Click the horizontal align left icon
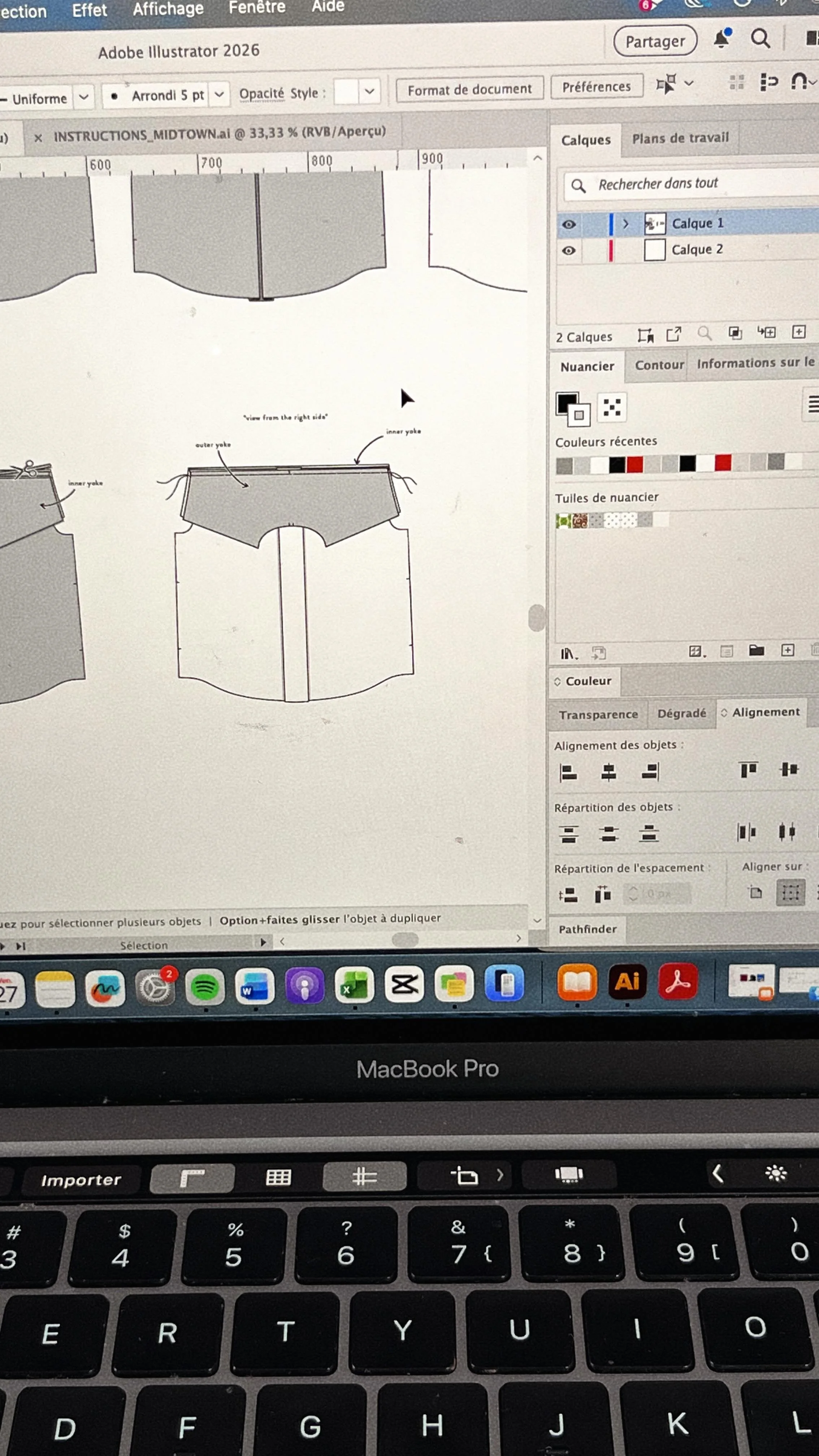Image resolution: width=819 pixels, height=1456 pixels. coord(568,772)
